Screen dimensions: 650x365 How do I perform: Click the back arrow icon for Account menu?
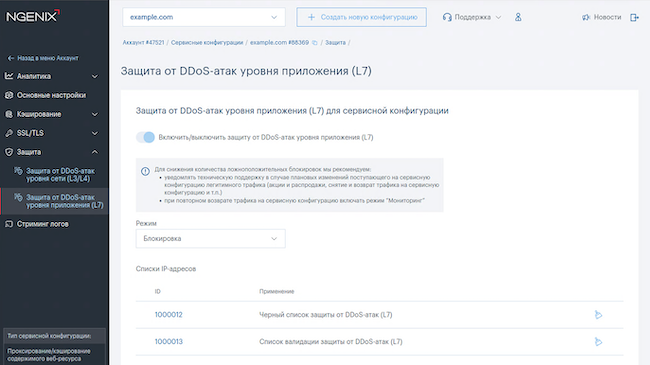tap(11, 58)
